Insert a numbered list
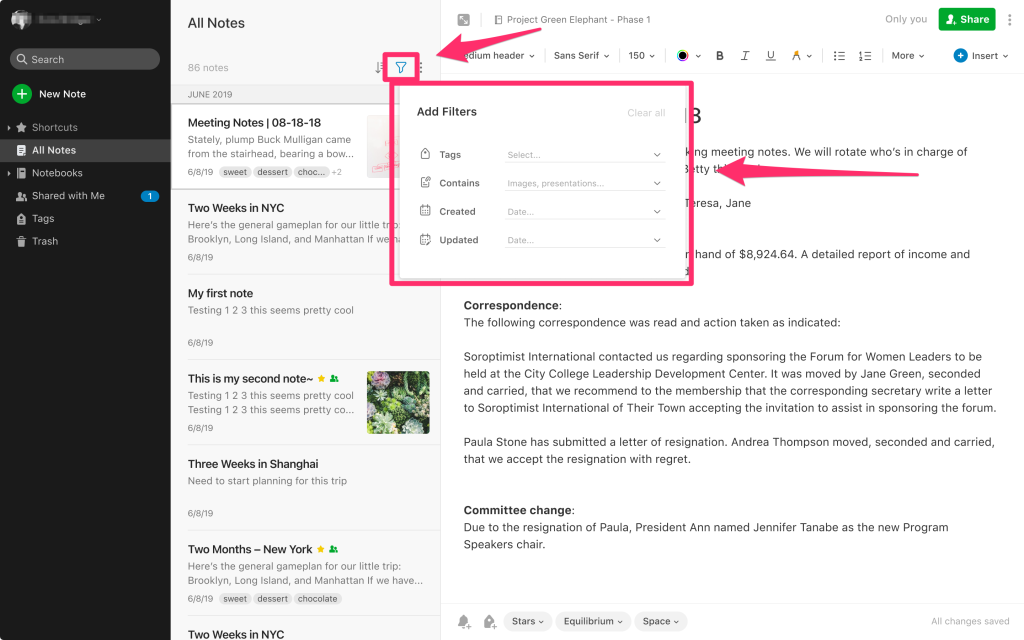1024x640 pixels. click(x=865, y=56)
